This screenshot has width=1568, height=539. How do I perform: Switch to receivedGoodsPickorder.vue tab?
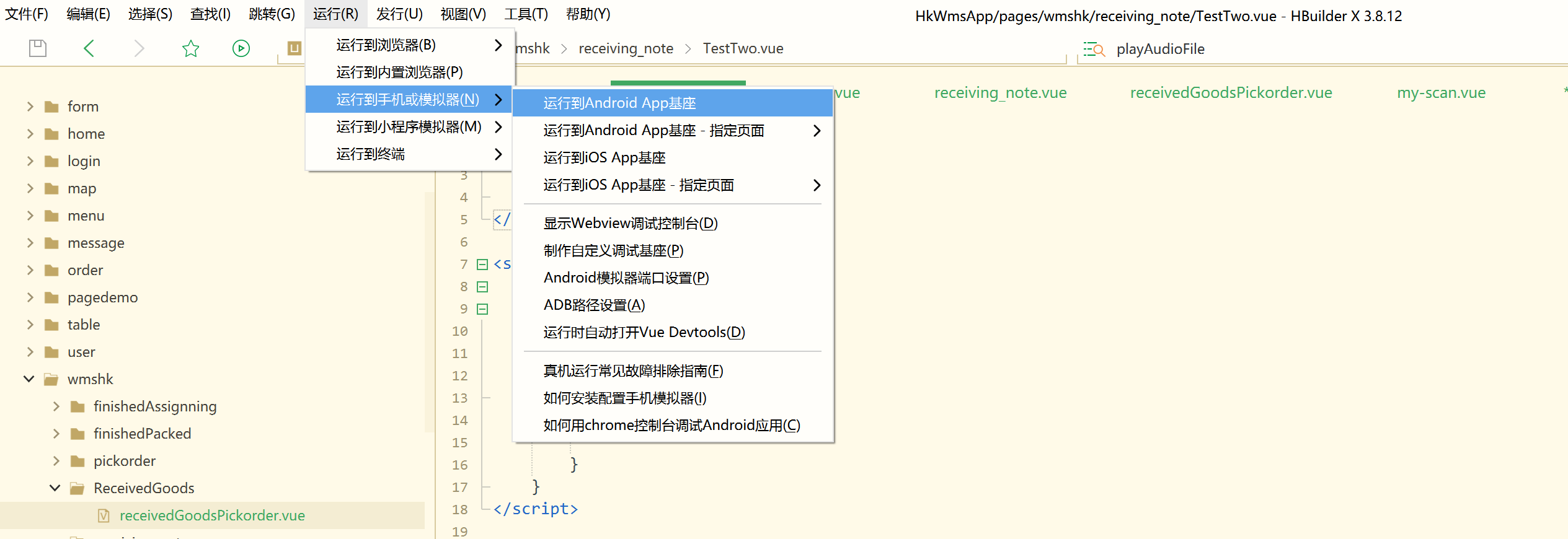click(1231, 93)
